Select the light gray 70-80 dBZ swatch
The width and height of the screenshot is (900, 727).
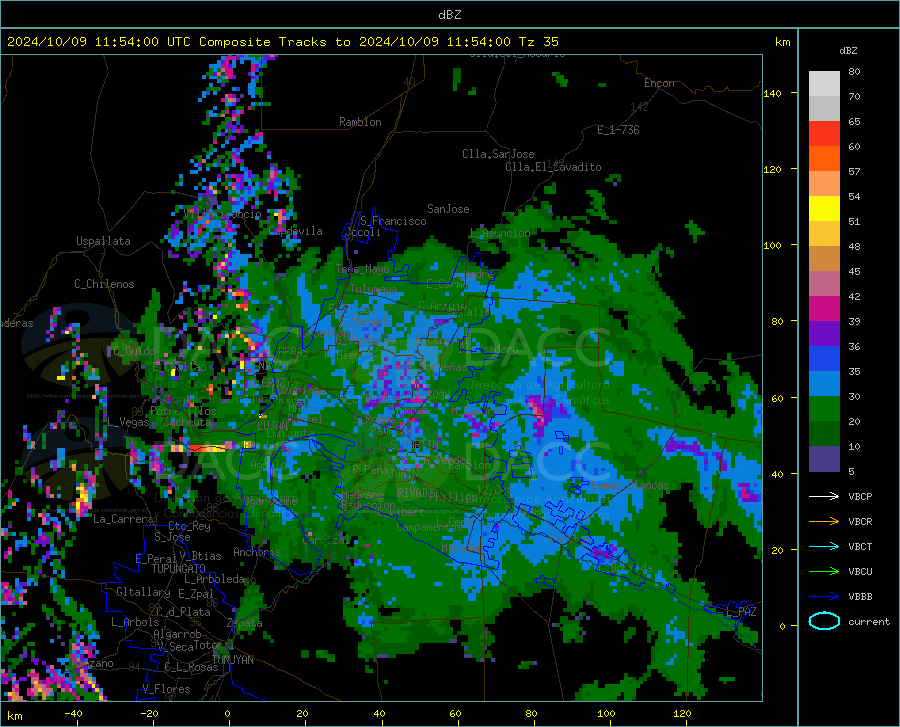pyautogui.click(x=824, y=84)
